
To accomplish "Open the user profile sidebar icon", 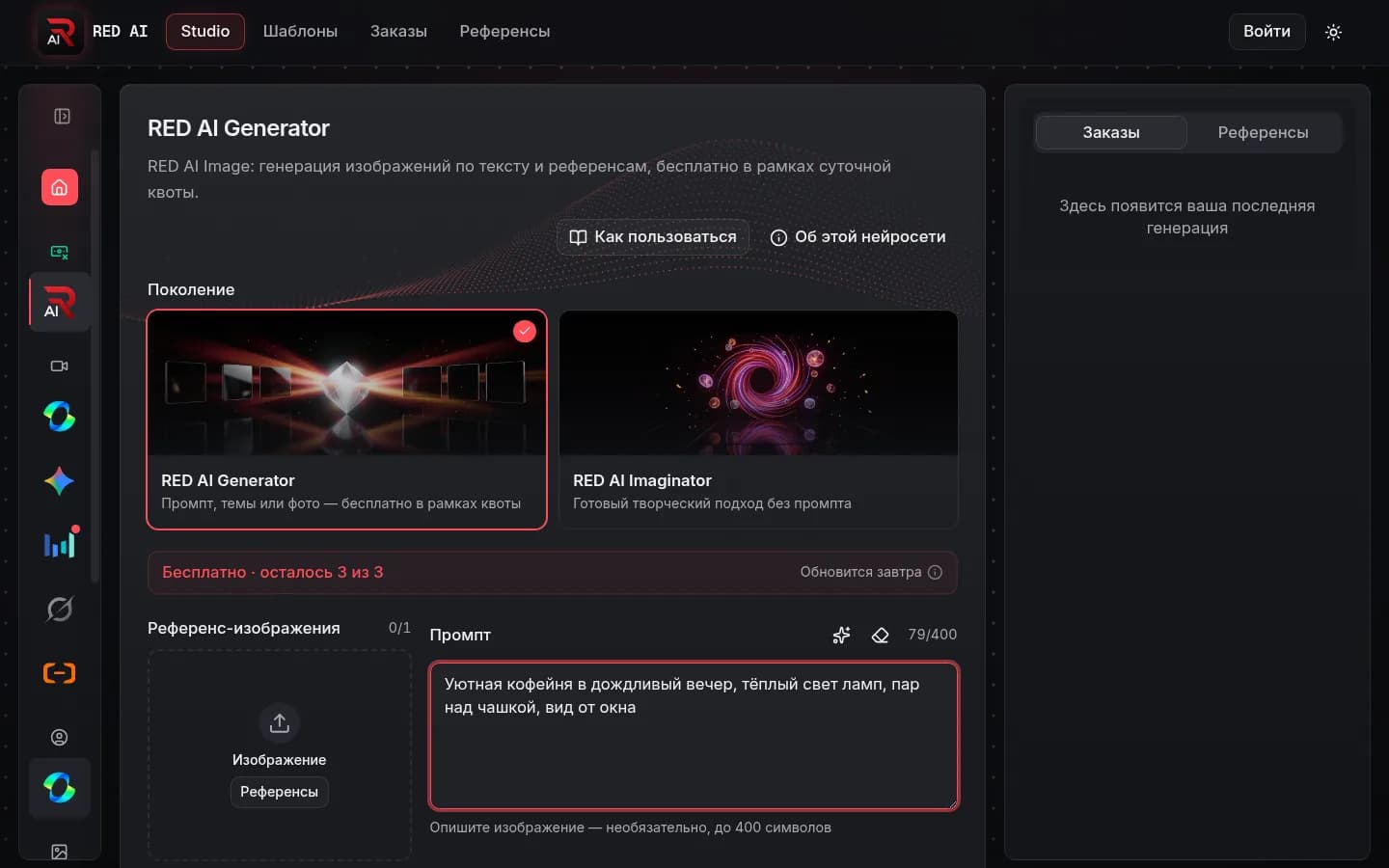I will pyautogui.click(x=60, y=738).
